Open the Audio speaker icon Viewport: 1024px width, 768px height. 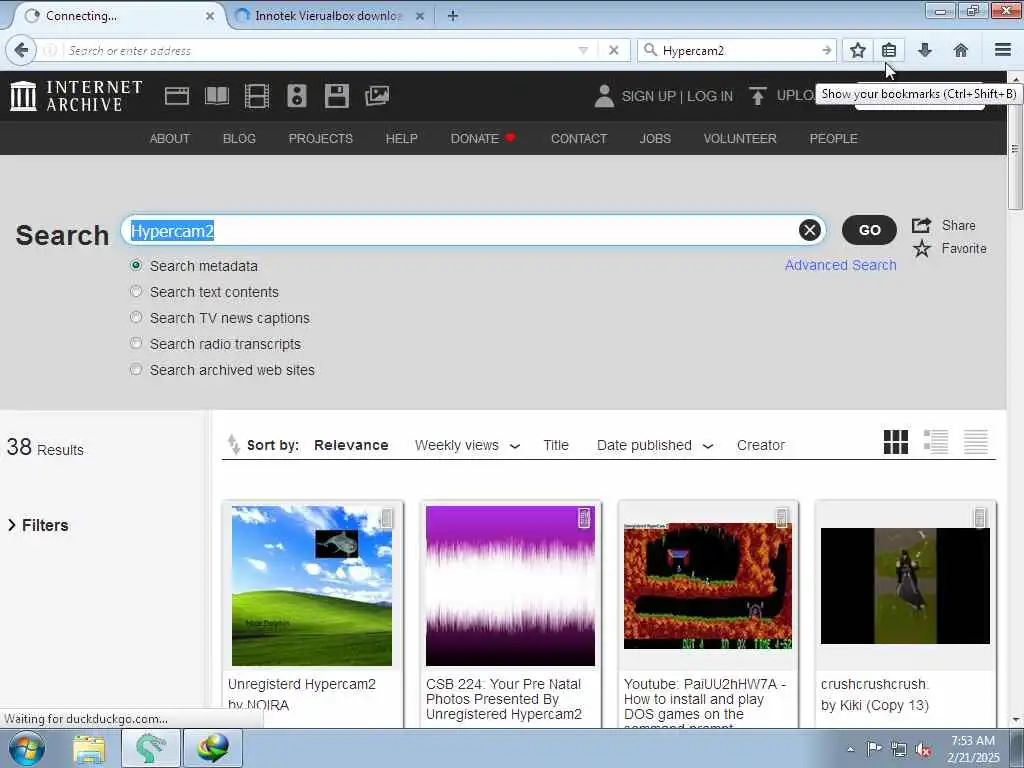(296, 96)
